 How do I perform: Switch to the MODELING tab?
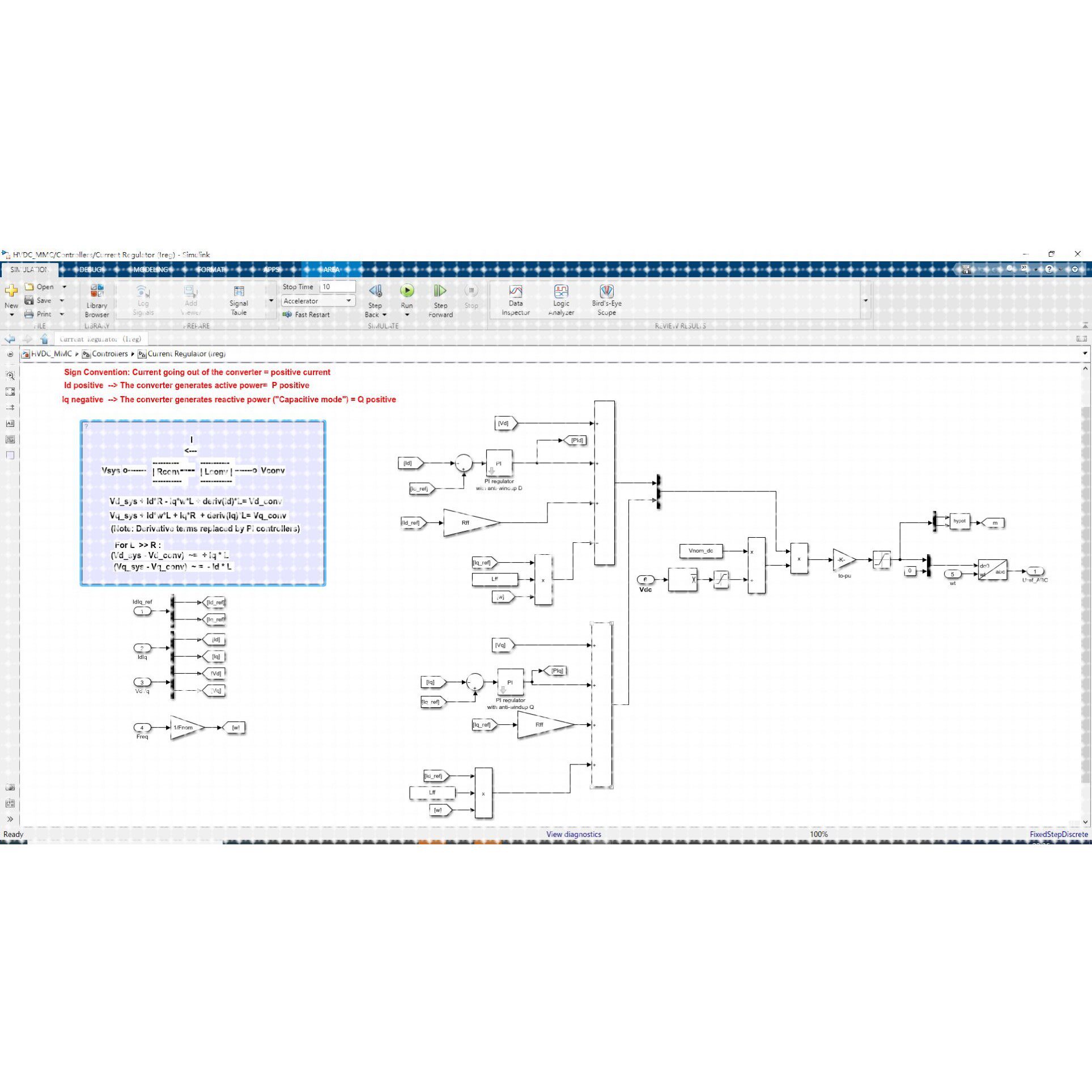[150, 269]
